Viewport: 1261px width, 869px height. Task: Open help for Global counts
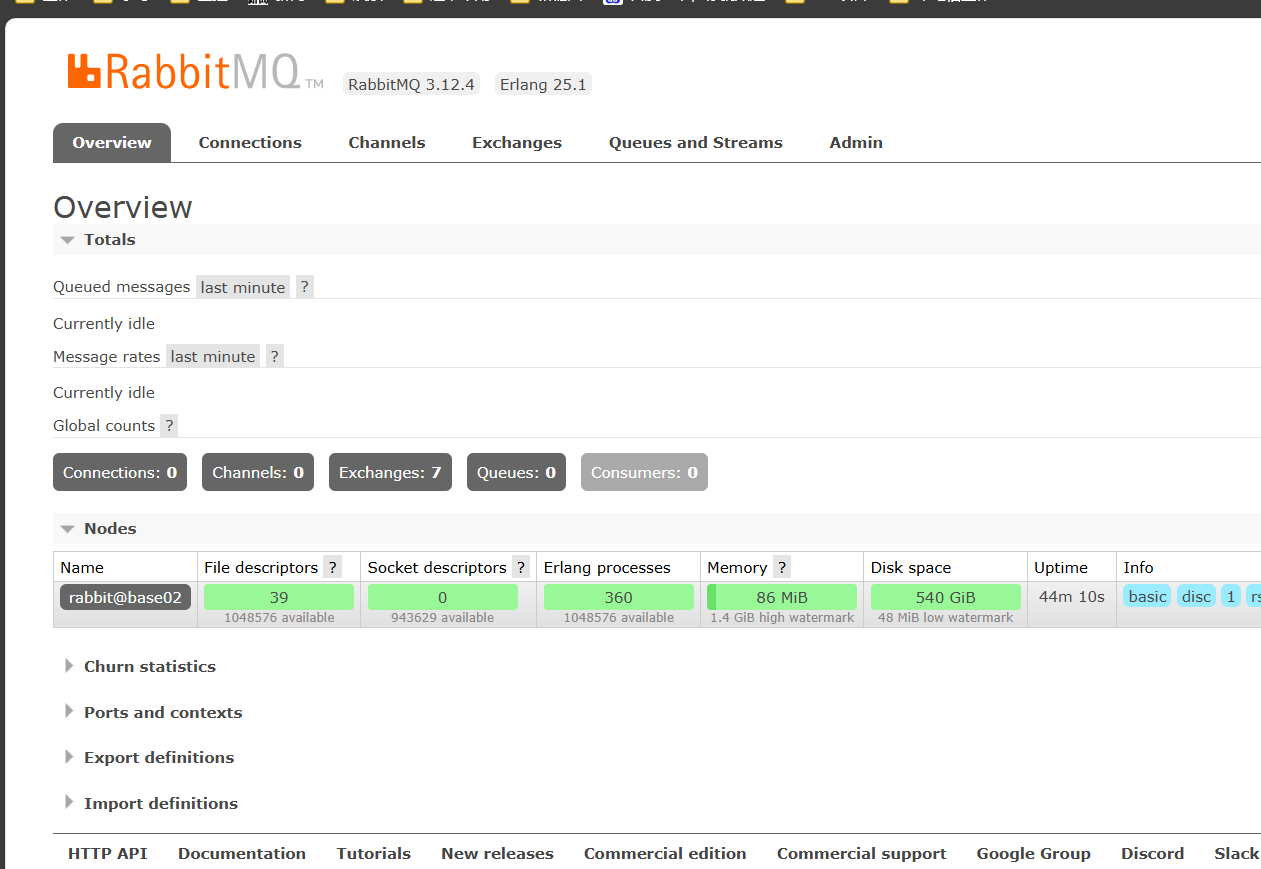[170, 425]
